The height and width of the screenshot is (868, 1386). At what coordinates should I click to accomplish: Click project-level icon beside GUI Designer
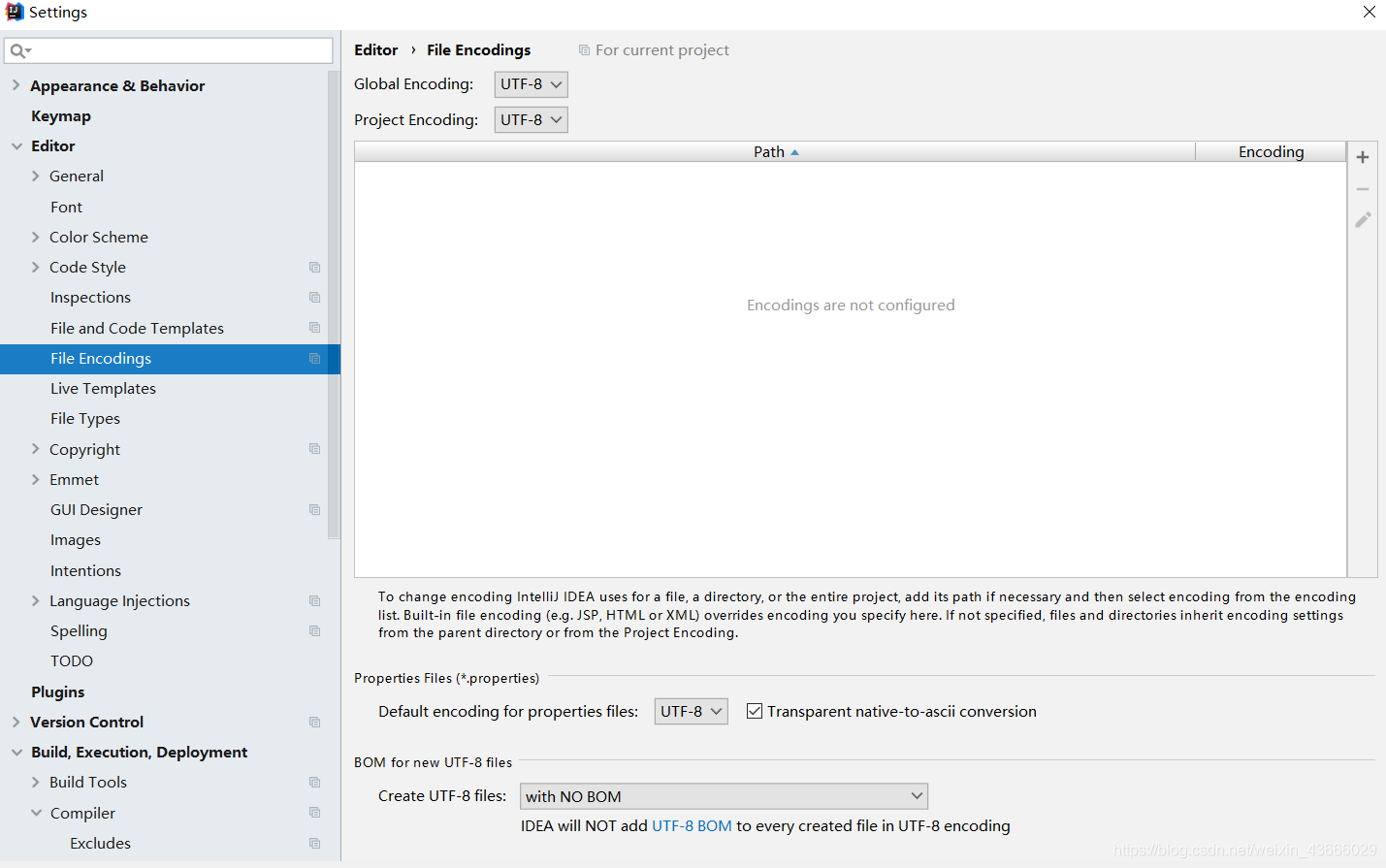click(x=314, y=509)
